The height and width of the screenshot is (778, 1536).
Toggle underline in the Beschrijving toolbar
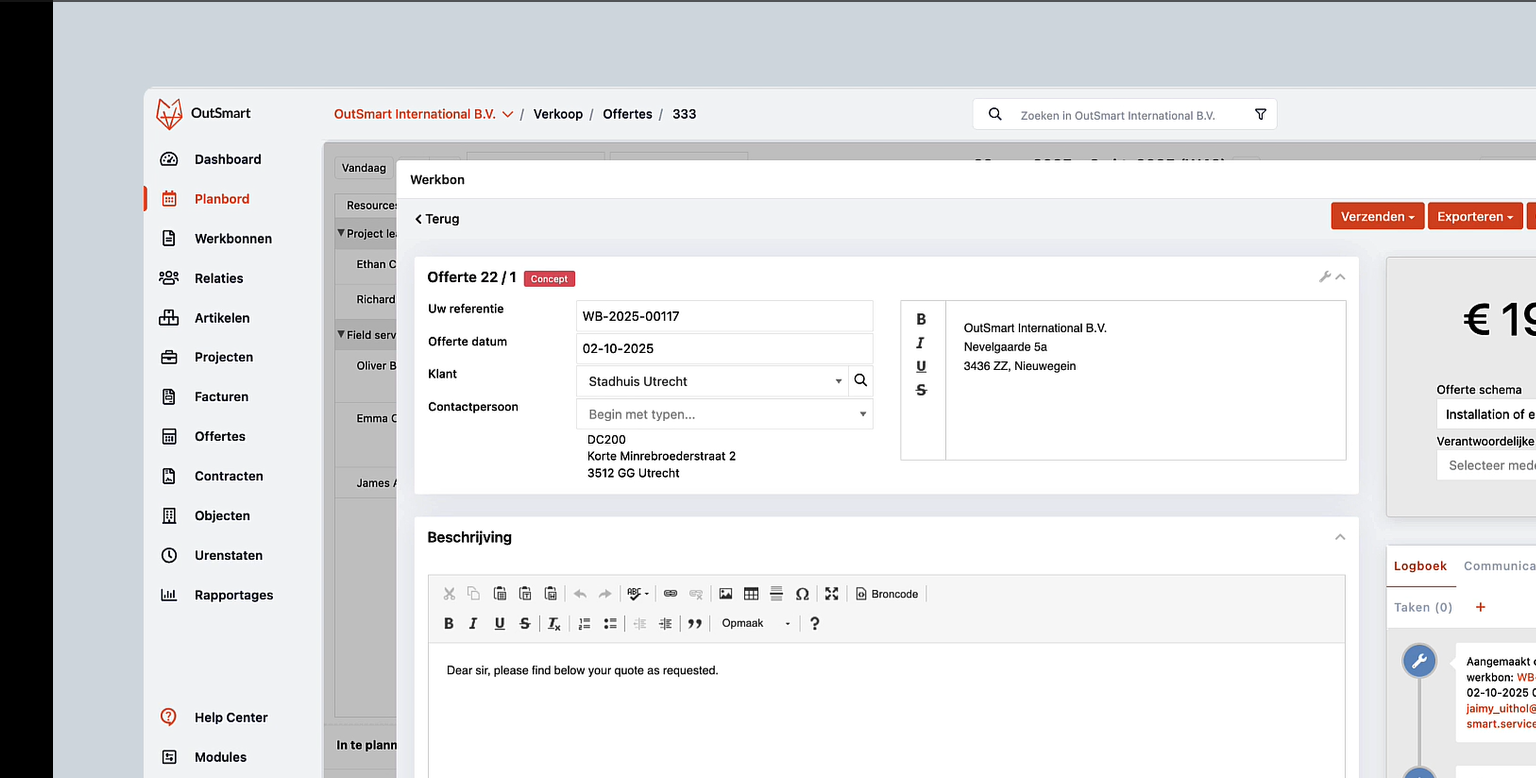[499, 624]
